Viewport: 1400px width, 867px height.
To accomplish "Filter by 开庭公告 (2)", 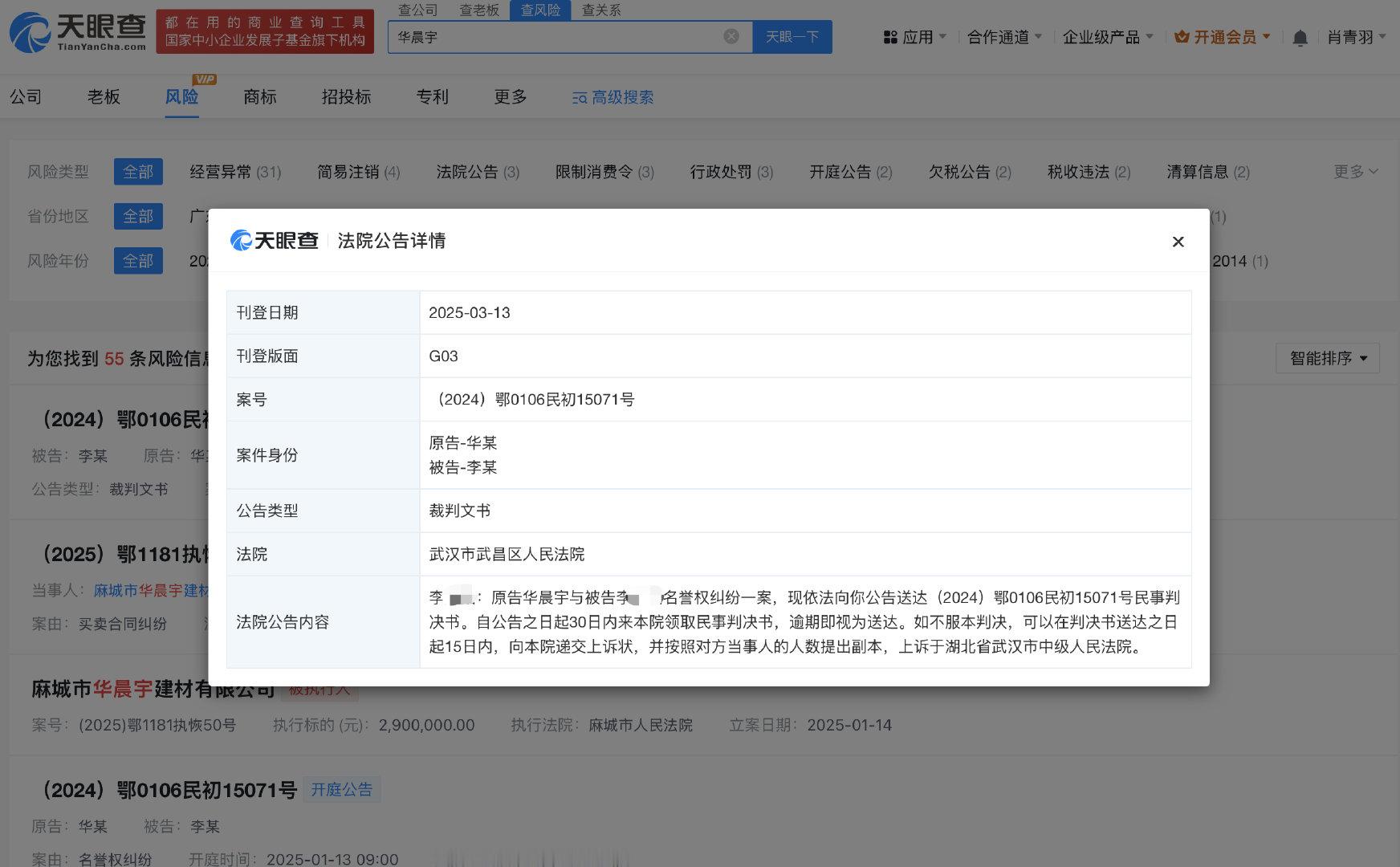I will click(x=850, y=172).
